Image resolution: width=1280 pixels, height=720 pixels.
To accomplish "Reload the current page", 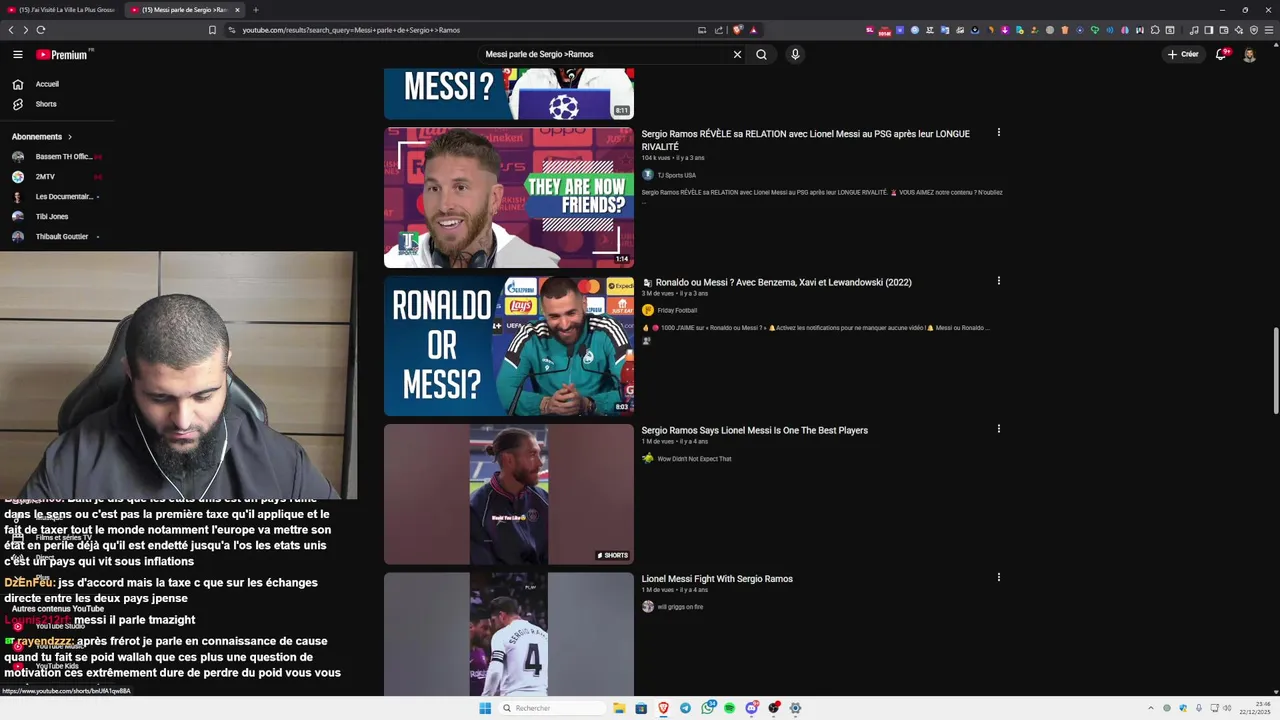I will click(x=41, y=30).
